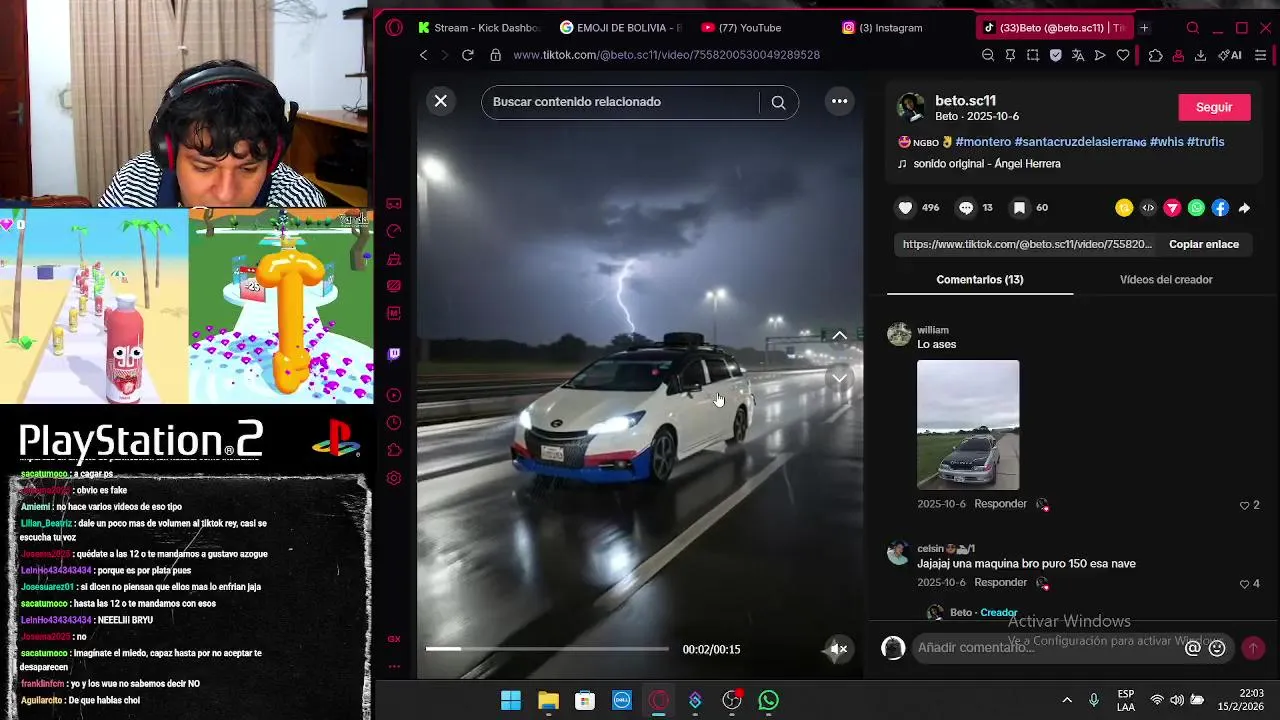The image size is (1280, 720).
Task: Share the video to WhatsApp
Action: click(x=1196, y=208)
